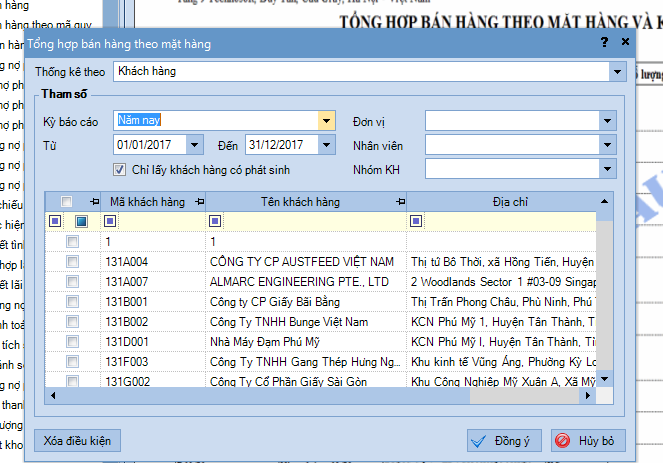The width and height of the screenshot is (663, 463).
Task: Toggle the select-all checkbox in grid header
Action: point(66,201)
